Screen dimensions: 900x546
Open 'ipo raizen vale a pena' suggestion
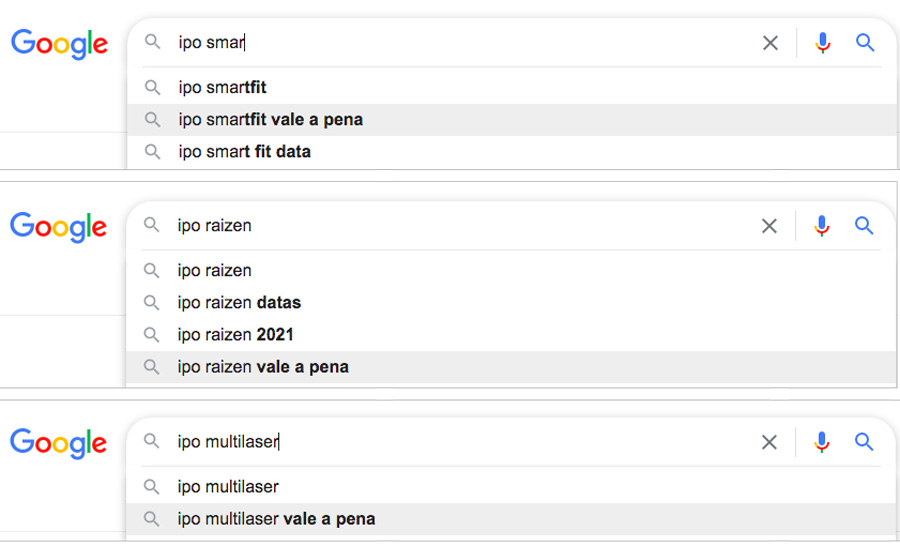(263, 367)
